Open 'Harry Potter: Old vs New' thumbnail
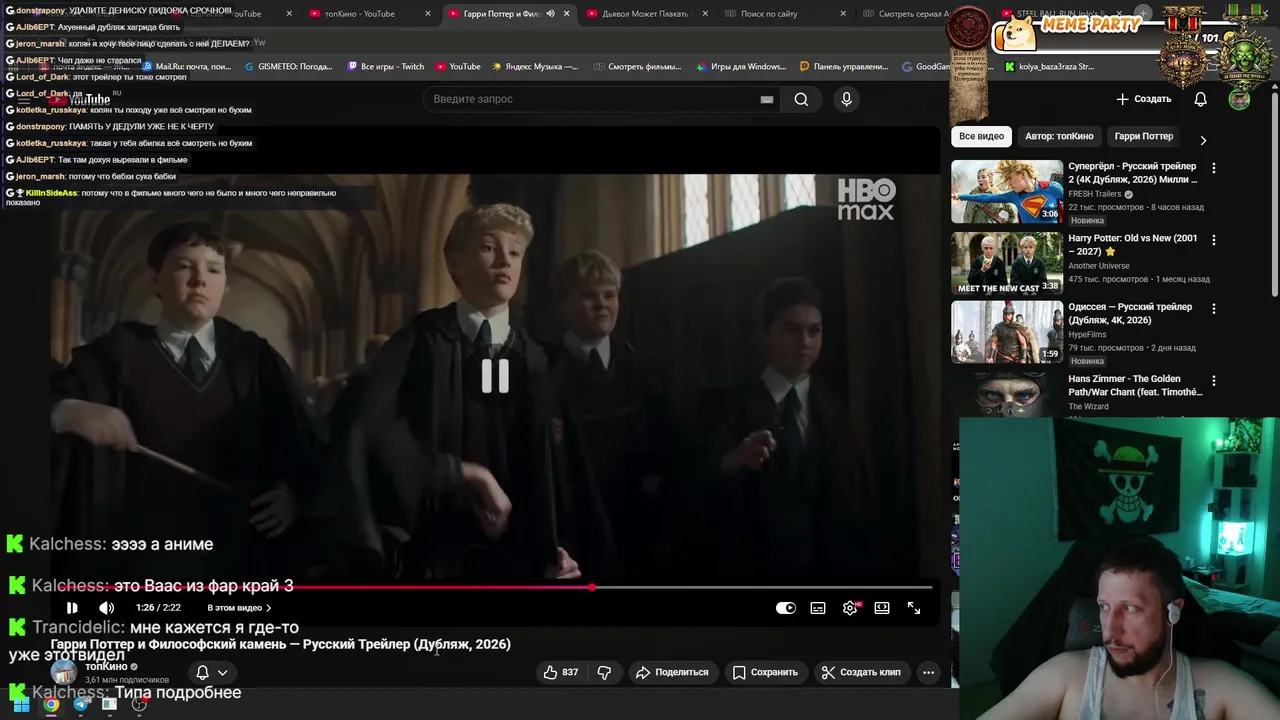 [1007, 264]
